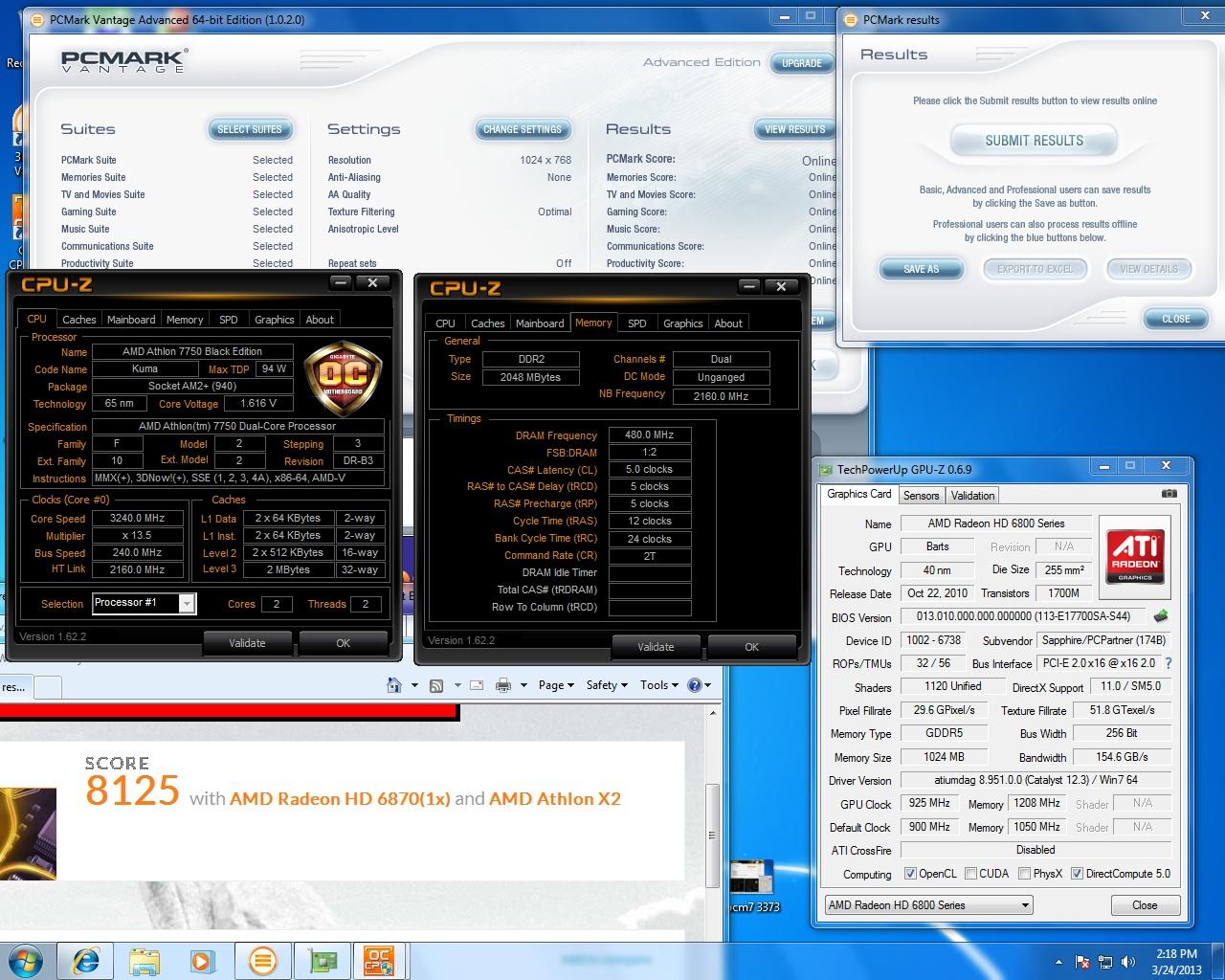
Task: Switch to Sensors tab in GPU-Z
Action: 921,495
